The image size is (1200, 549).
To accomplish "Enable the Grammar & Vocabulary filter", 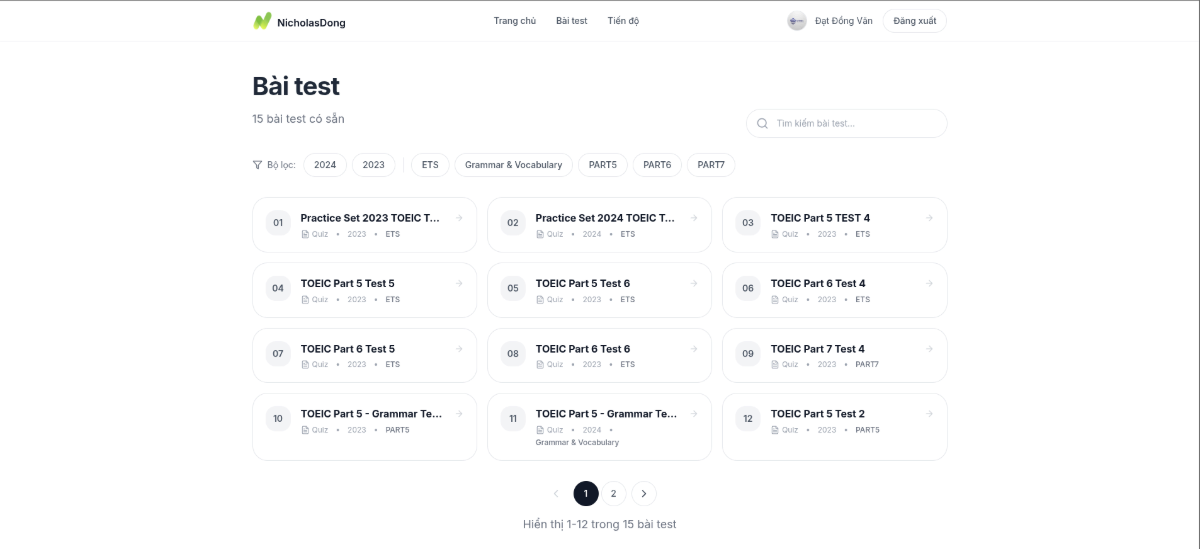I will (x=513, y=165).
